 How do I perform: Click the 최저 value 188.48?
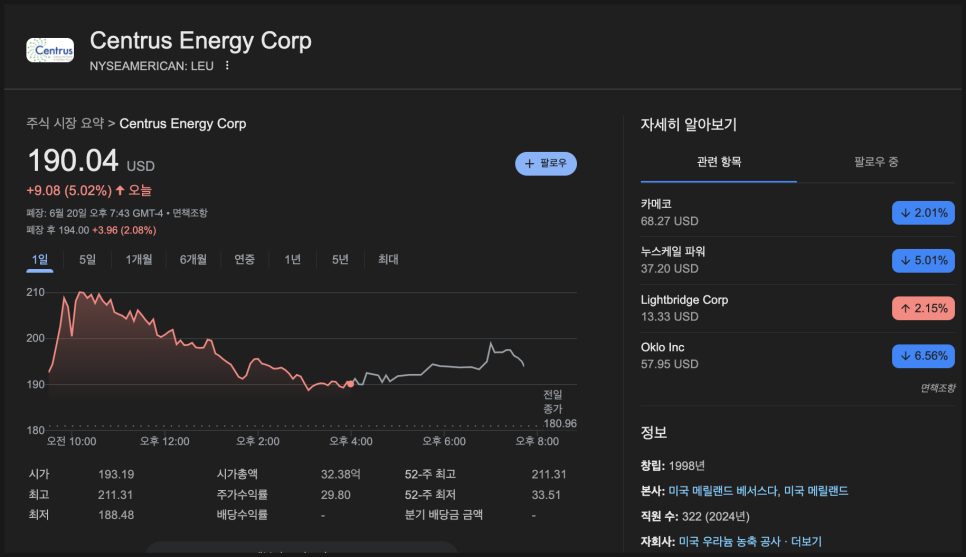coord(116,515)
